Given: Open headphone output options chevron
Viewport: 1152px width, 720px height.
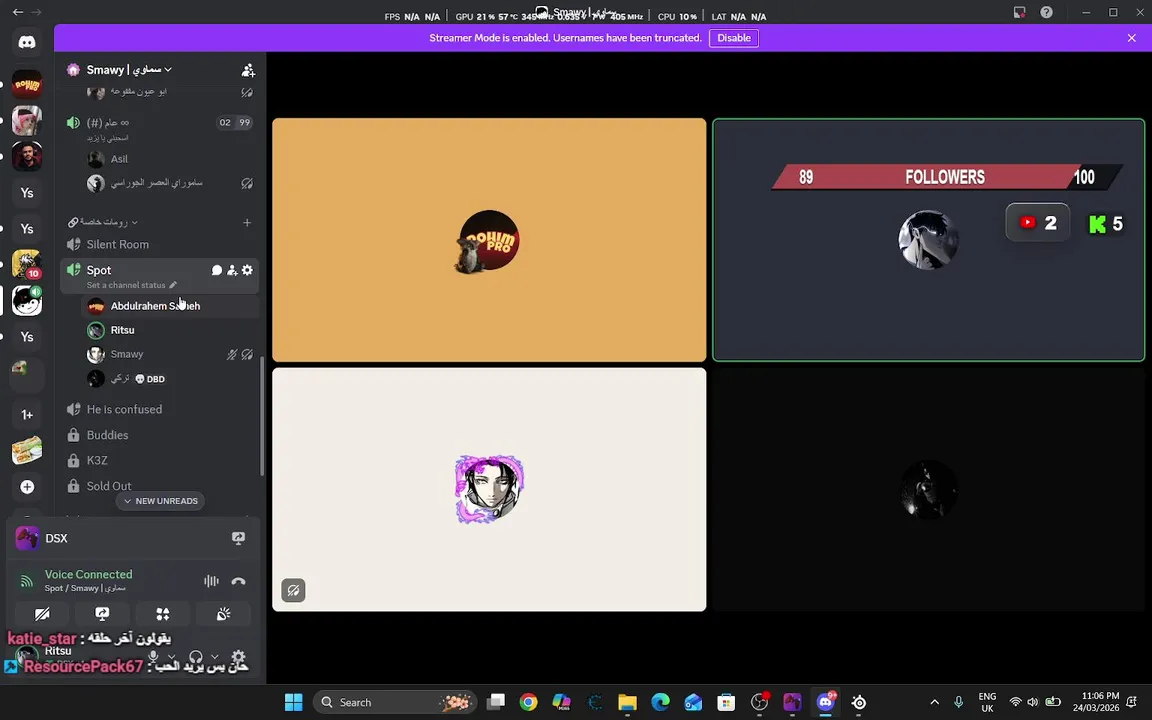Looking at the screenshot, I should 215,657.
